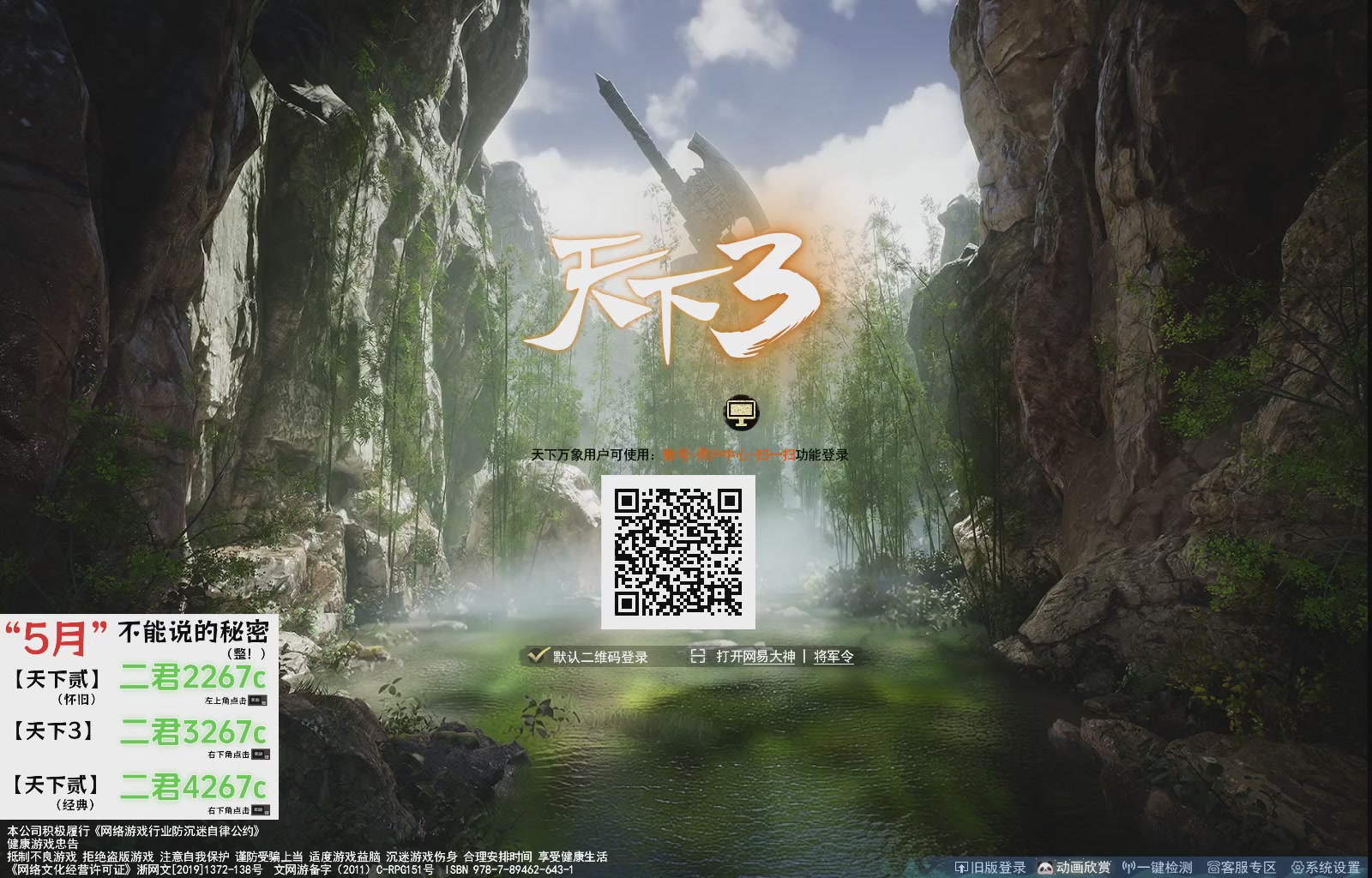
Task: Click the 天下万象用户可使用 hint text
Action: point(593,454)
